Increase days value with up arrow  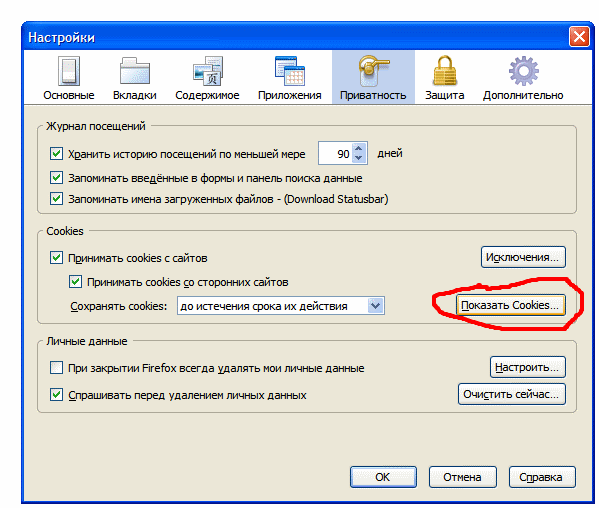tap(359, 148)
